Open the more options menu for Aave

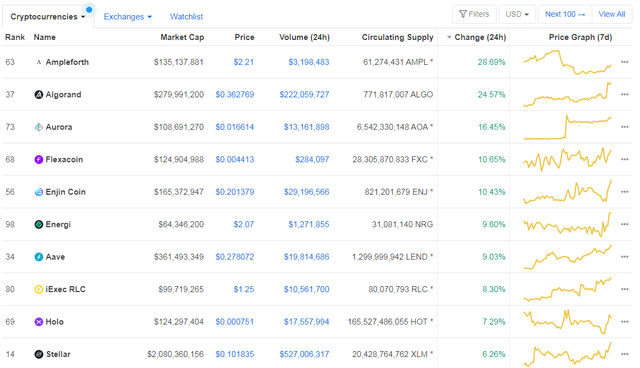(624, 257)
